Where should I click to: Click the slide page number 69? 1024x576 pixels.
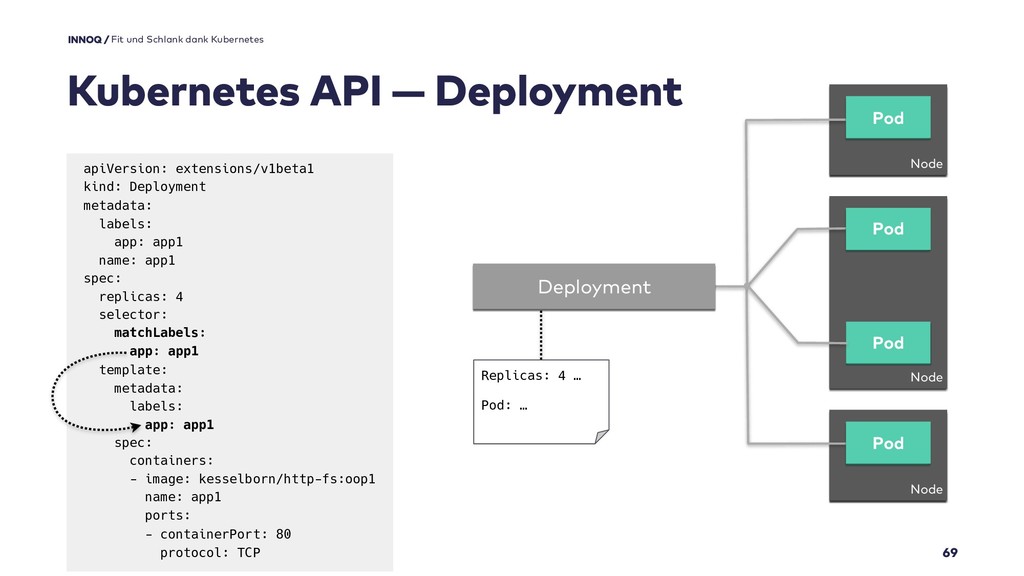click(950, 552)
